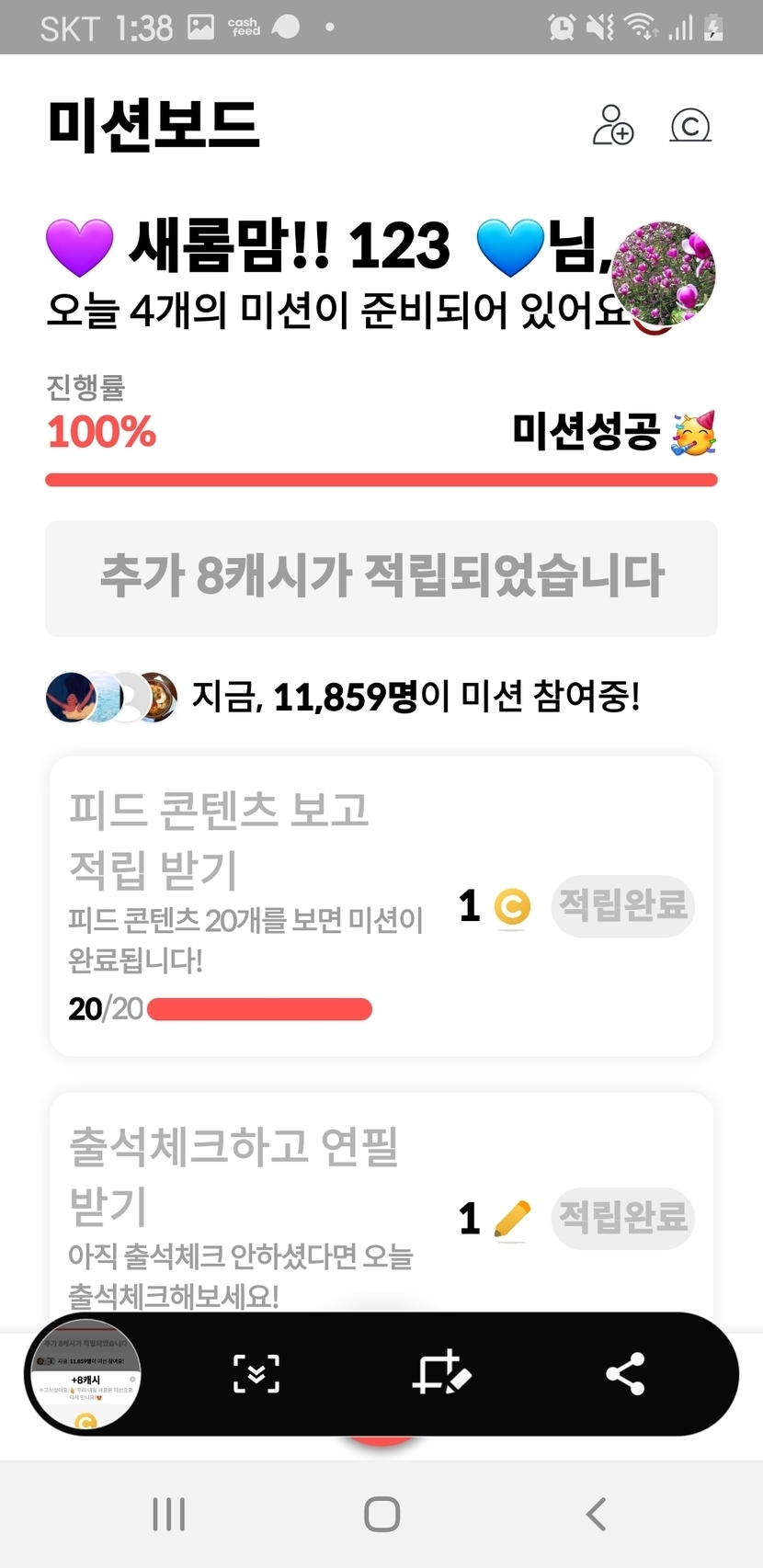This screenshot has width=763, height=1568.
Task: Tap the red mission progress bar
Action: pos(381,479)
